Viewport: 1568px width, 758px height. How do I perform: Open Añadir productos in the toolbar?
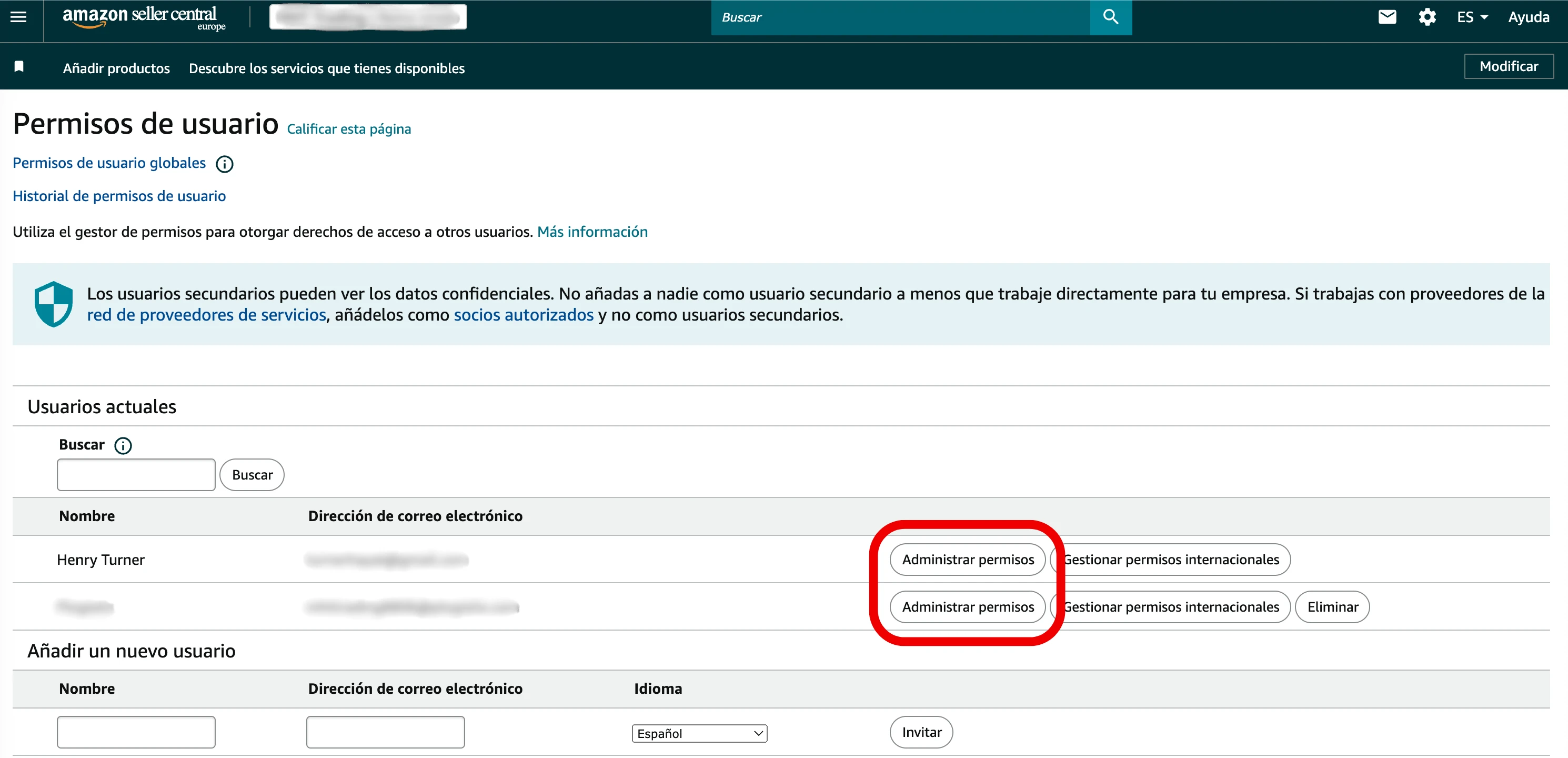coord(116,68)
